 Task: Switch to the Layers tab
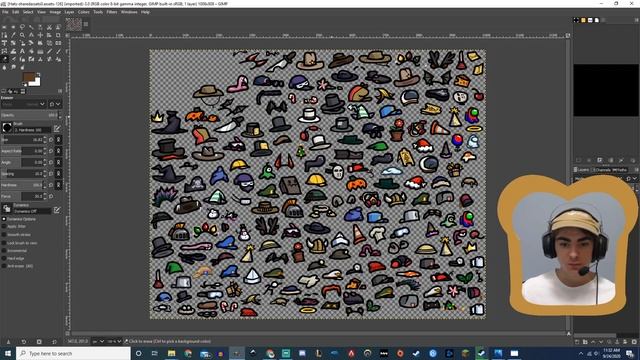[x=582, y=170]
